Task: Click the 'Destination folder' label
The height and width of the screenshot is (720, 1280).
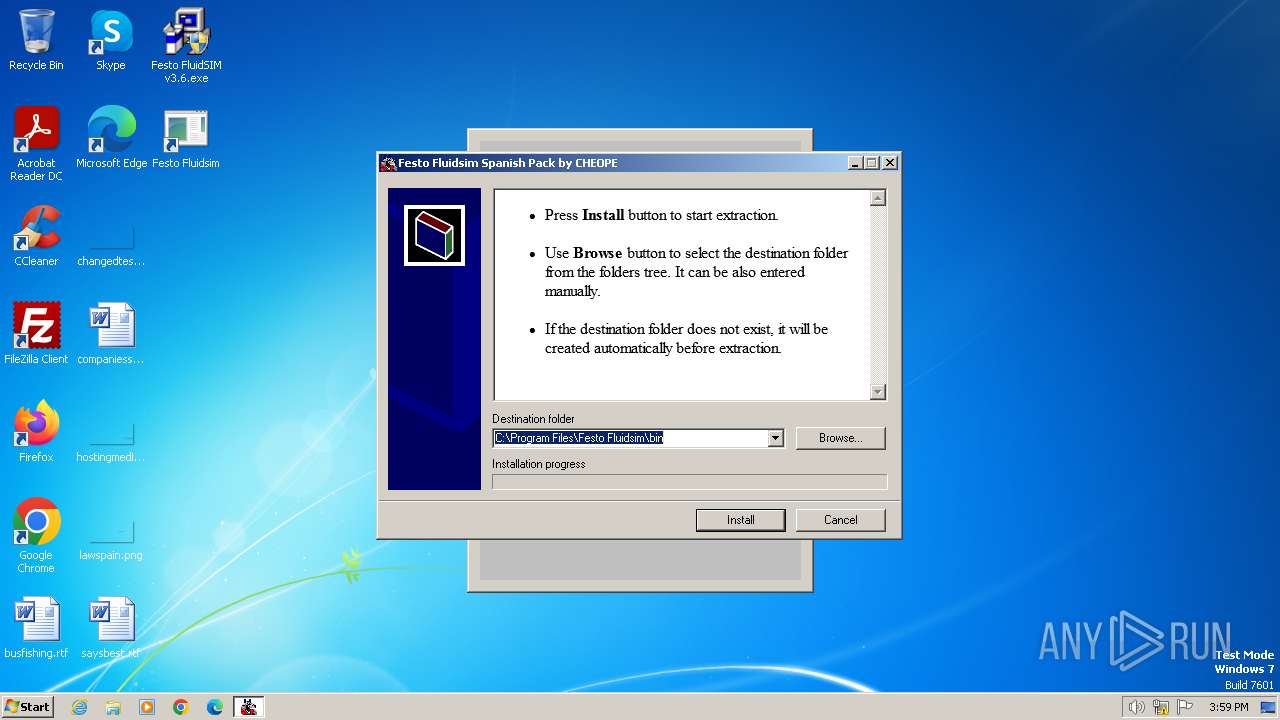Action: [x=533, y=419]
